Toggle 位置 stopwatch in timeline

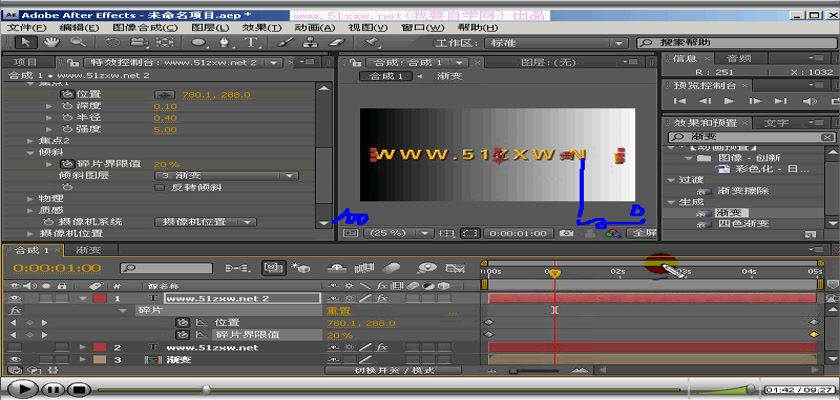(183, 323)
